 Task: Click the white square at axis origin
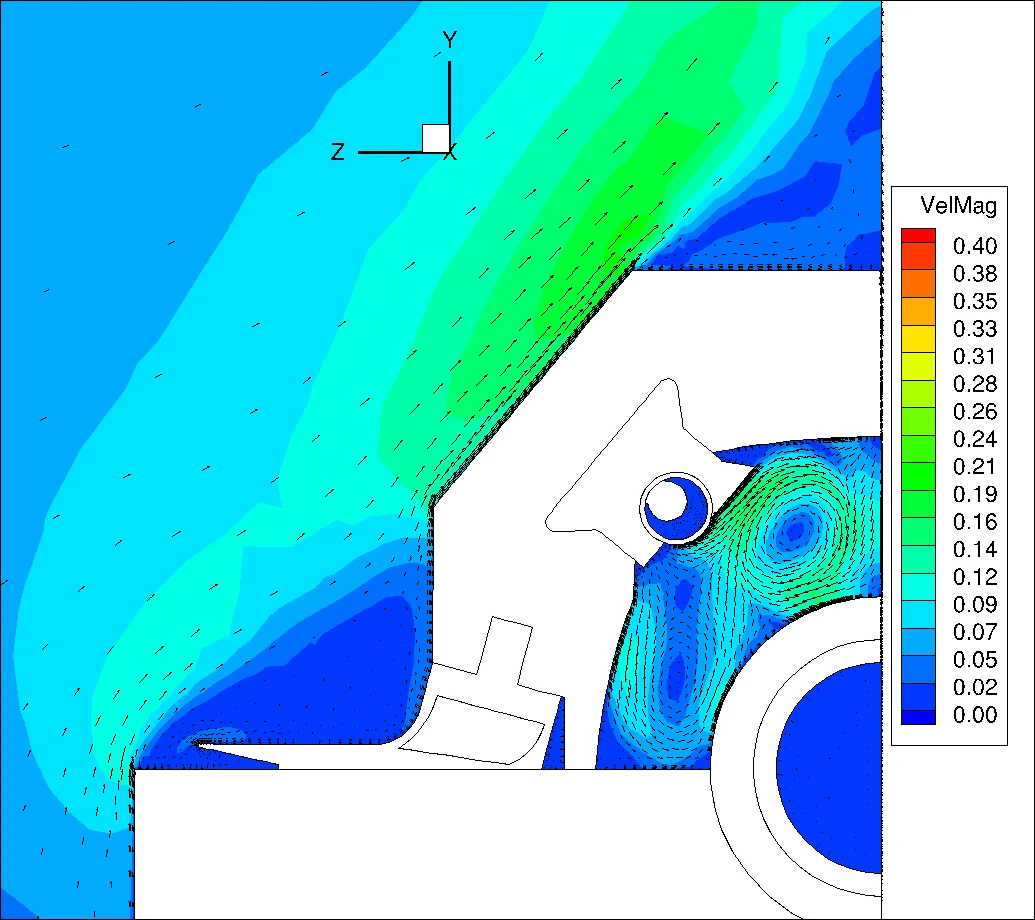click(x=436, y=138)
